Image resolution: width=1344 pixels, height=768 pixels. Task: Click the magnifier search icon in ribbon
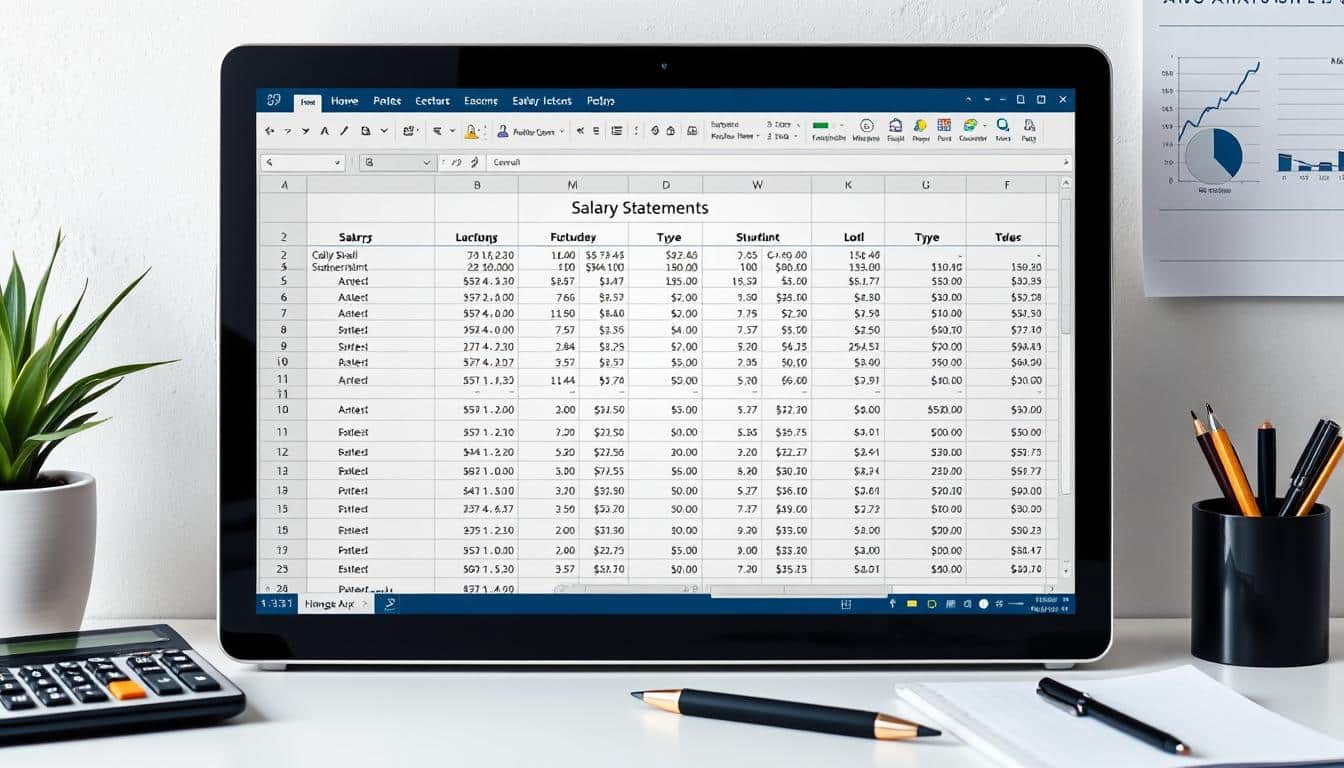[1002, 125]
